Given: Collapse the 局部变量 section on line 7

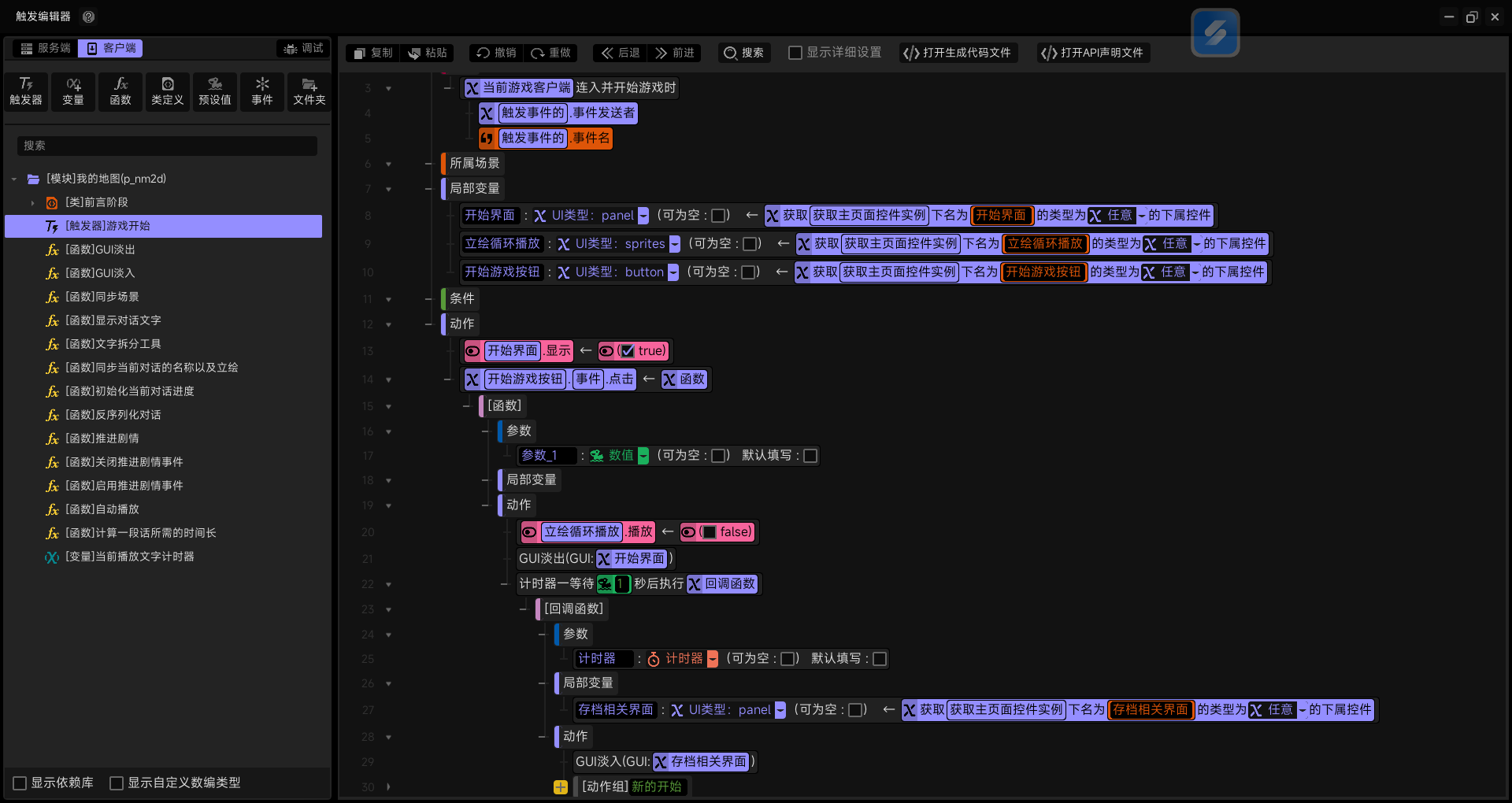Looking at the screenshot, I should 388,189.
